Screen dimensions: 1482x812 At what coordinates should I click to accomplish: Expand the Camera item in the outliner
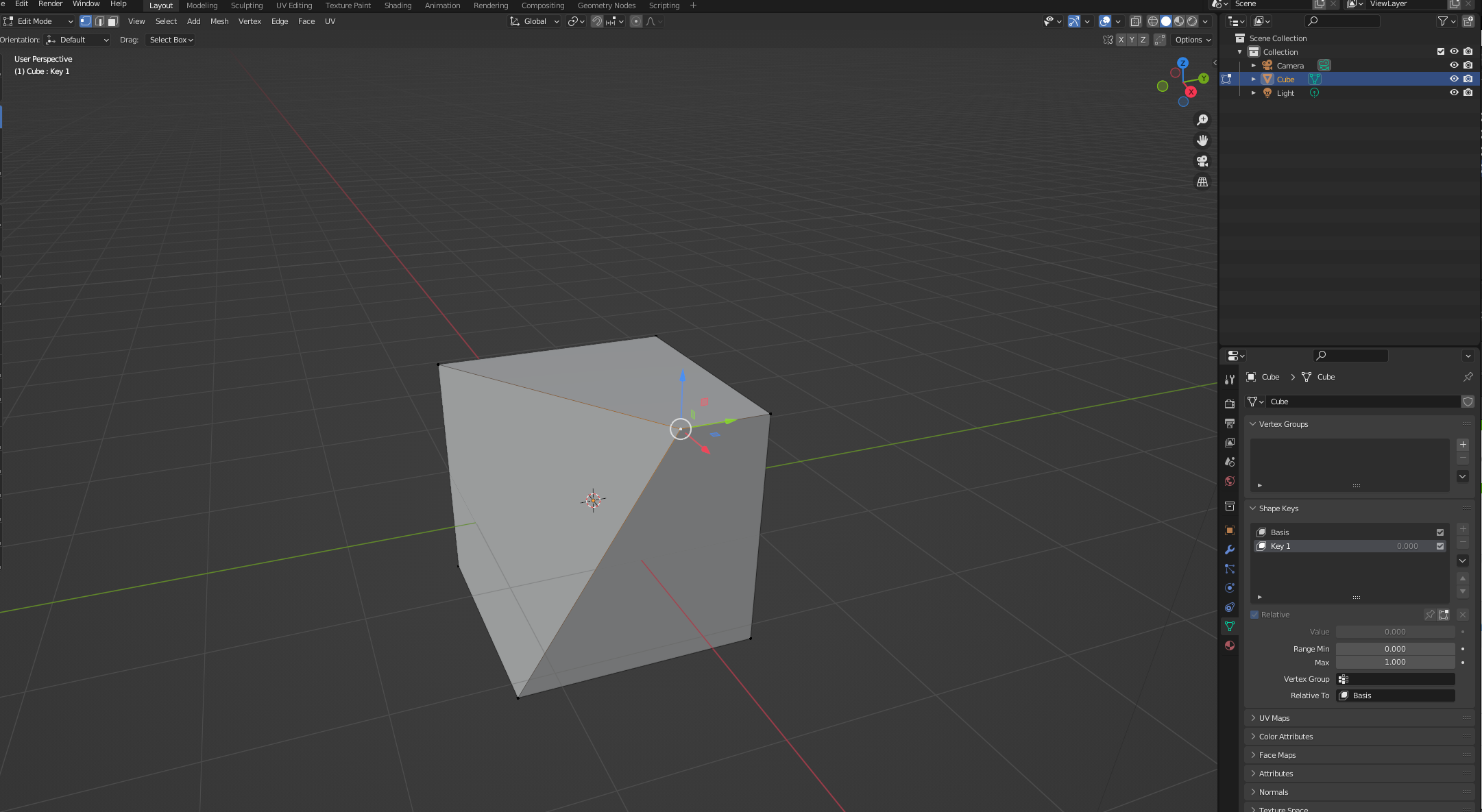[x=1253, y=65]
